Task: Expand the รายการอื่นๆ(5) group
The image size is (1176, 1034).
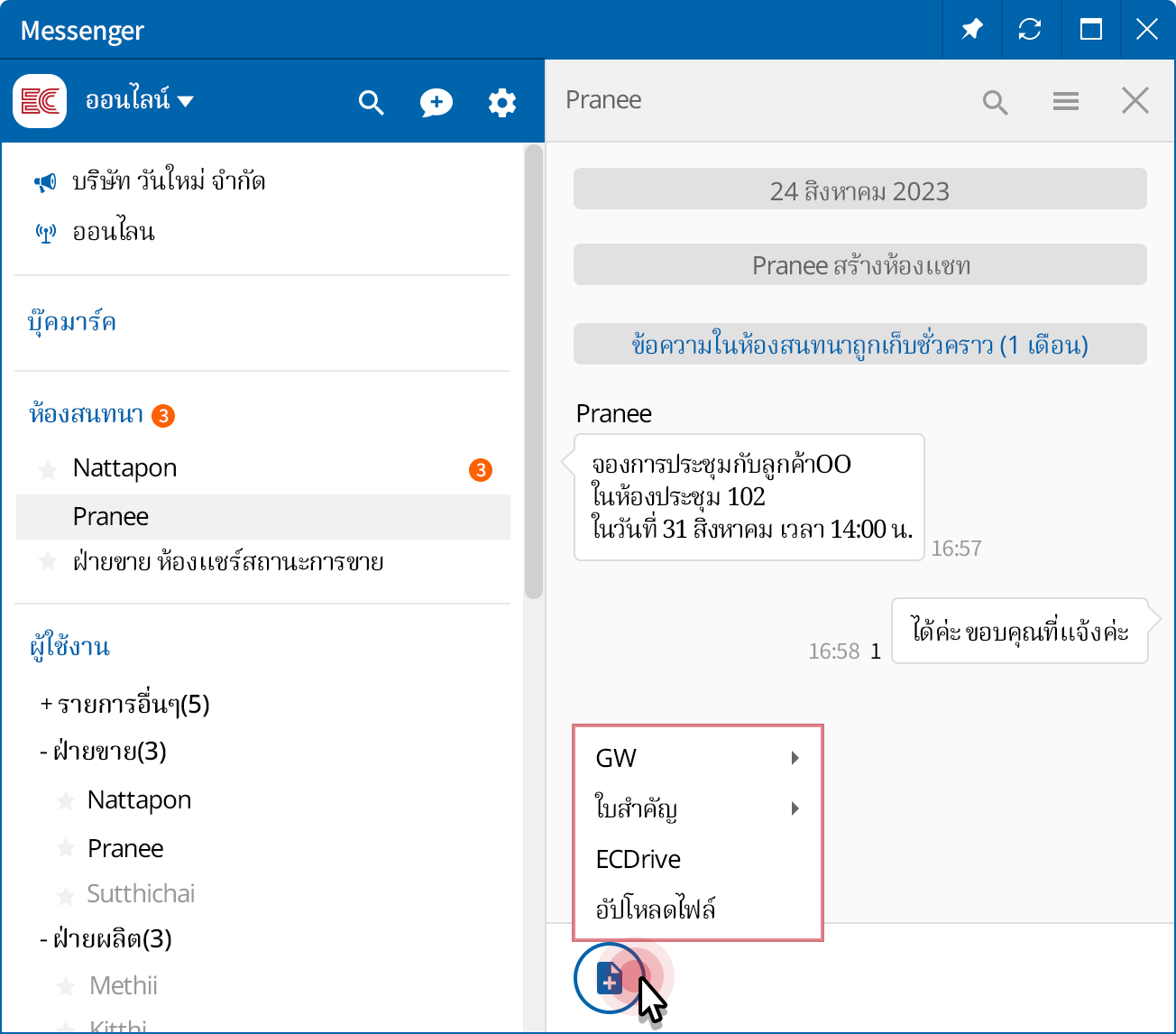Action: coord(124,705)
